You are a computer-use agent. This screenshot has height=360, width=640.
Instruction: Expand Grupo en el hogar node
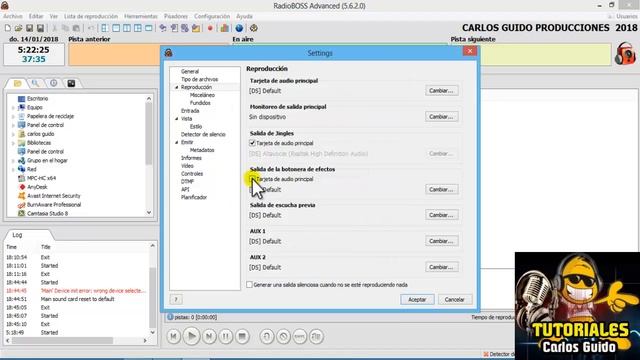pyautogui.click(x=13, y=161)
